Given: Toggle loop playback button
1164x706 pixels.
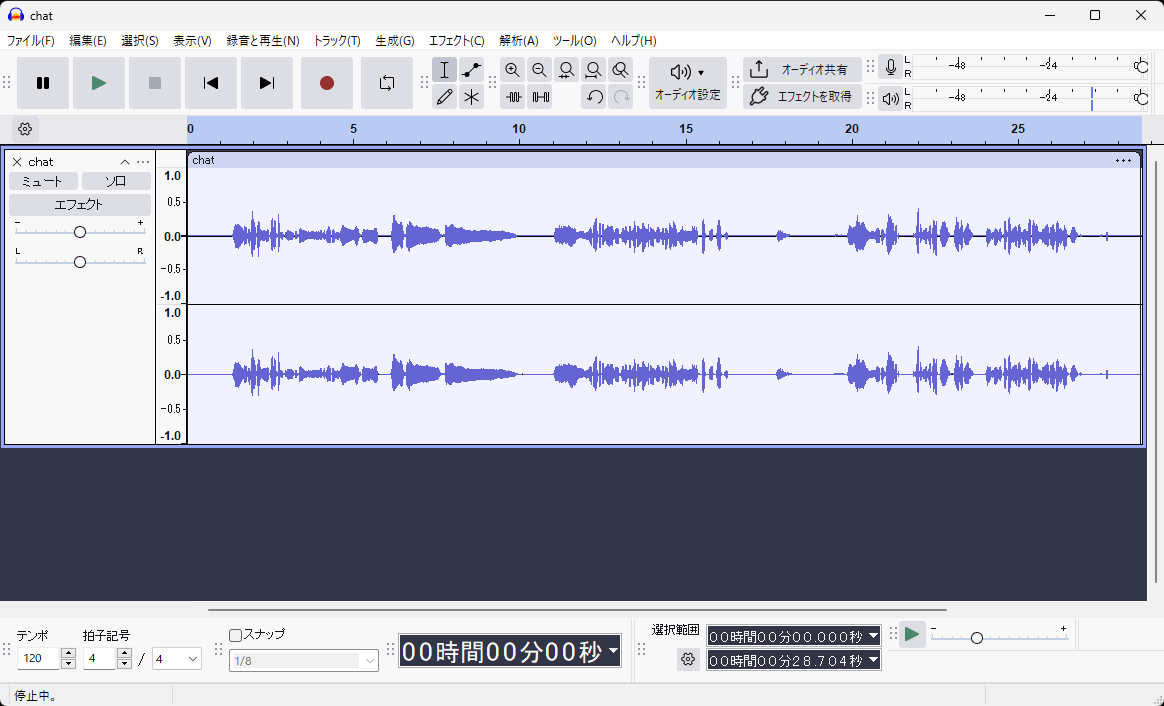Looking at the screenshot, I should tap(387, 83).
